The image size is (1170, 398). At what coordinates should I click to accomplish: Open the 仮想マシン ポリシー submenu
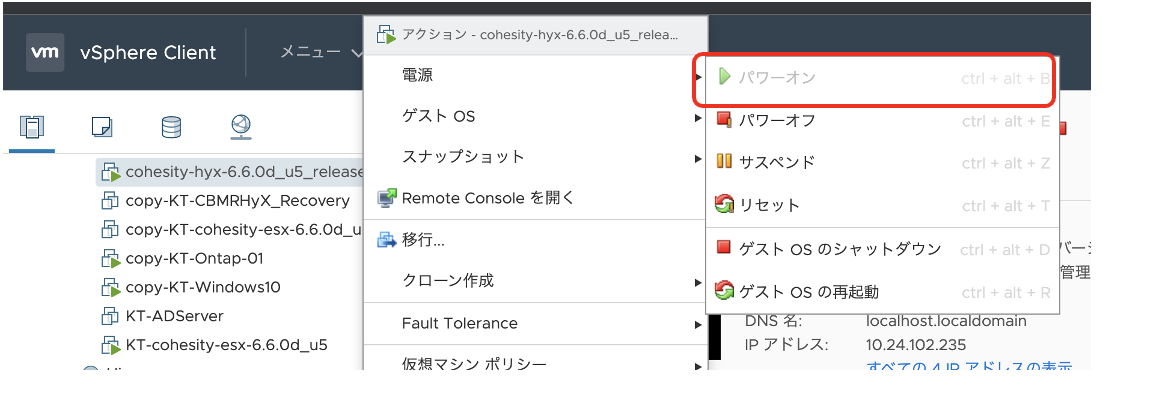[x=536, y=364]
